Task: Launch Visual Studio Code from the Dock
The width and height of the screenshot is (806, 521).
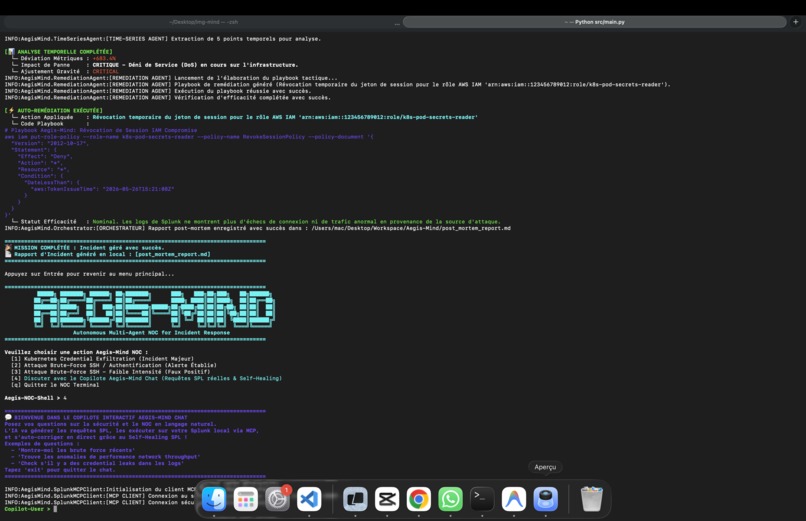Action: (x=309, y=499)
